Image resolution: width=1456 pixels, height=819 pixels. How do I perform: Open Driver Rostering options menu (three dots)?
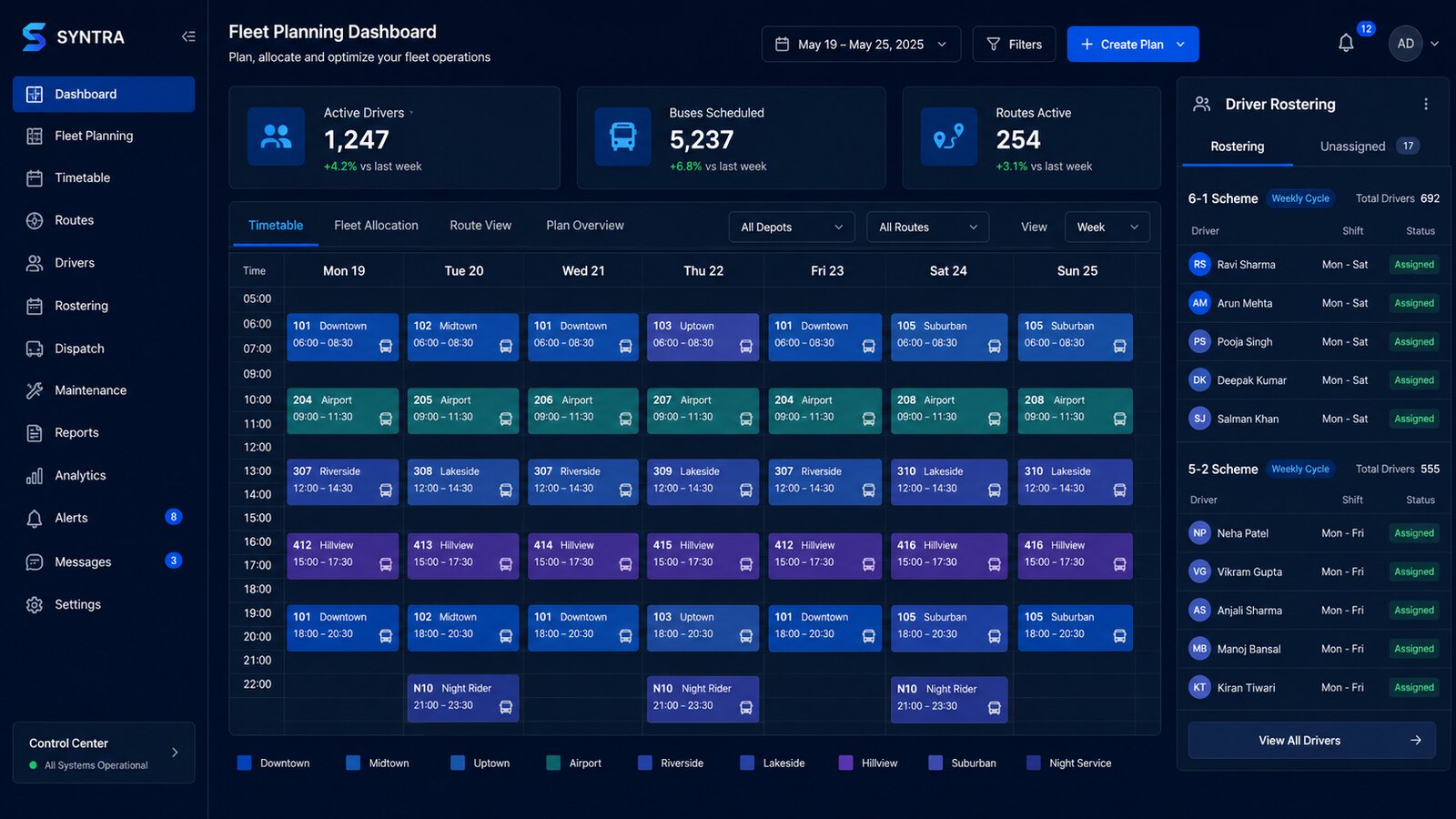pyautogui.click(x=1426, y=104)
